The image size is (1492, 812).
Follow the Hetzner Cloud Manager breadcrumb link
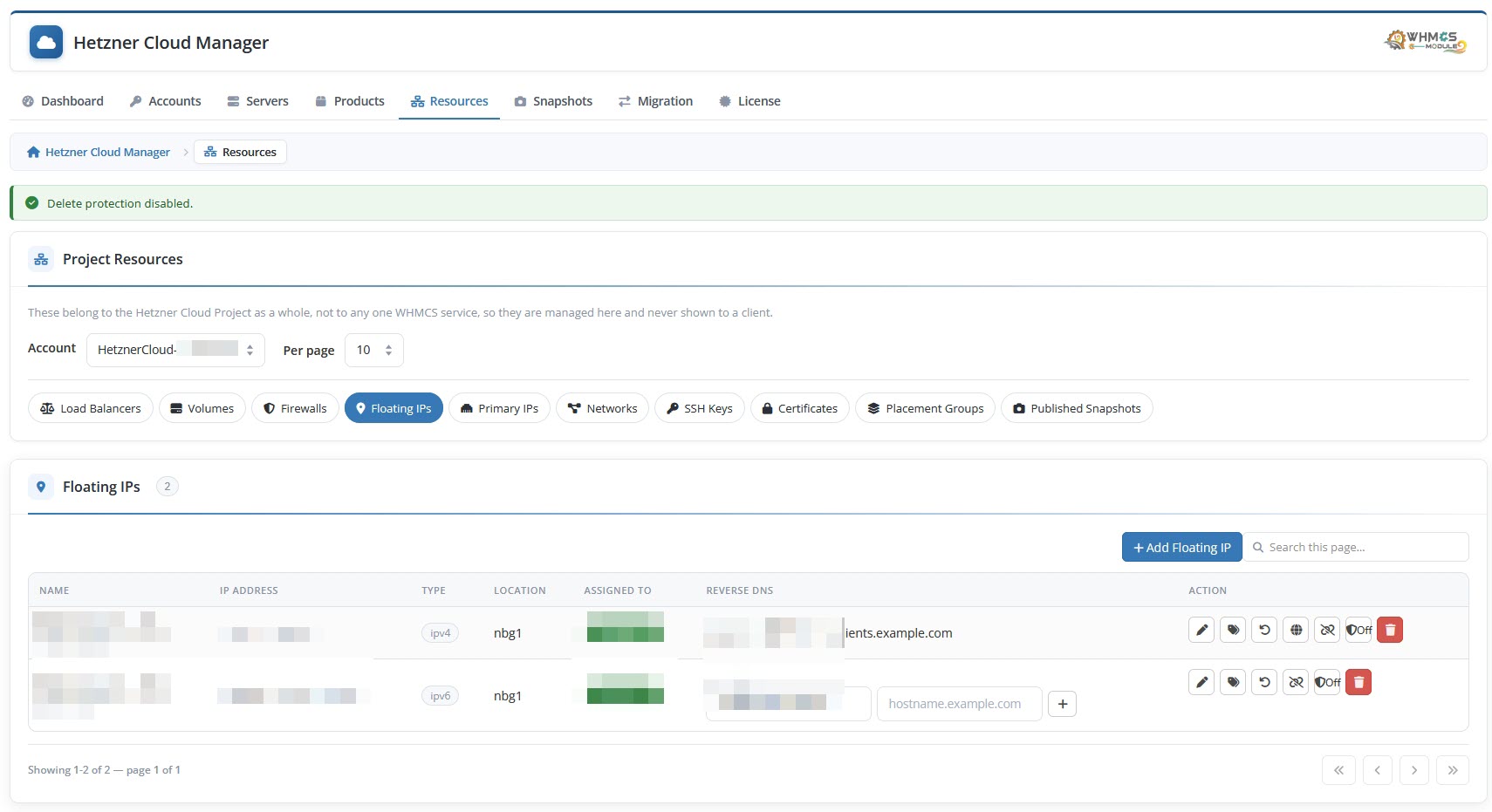(99, 152)
